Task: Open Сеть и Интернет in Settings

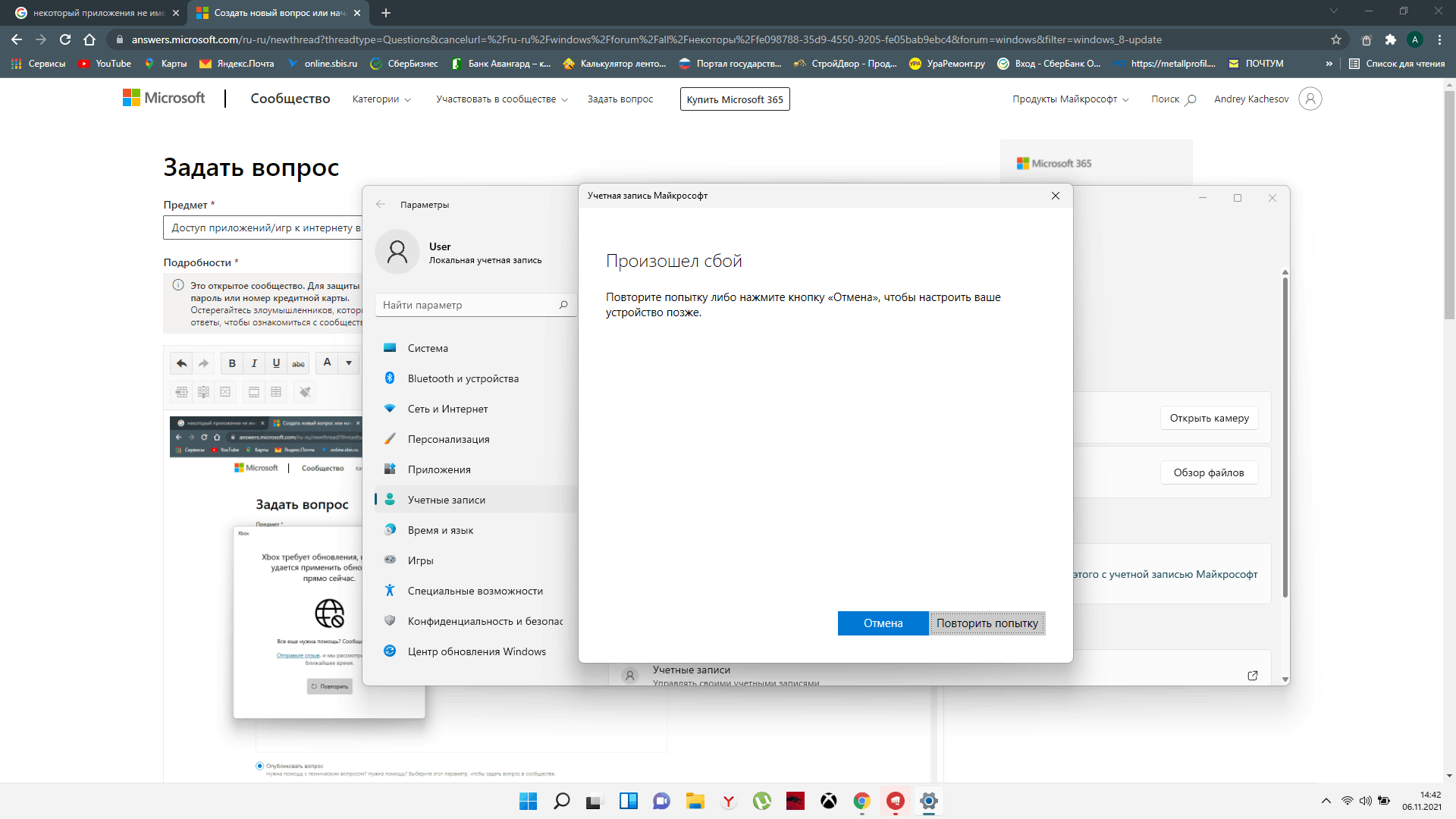Action: point(476,409)
